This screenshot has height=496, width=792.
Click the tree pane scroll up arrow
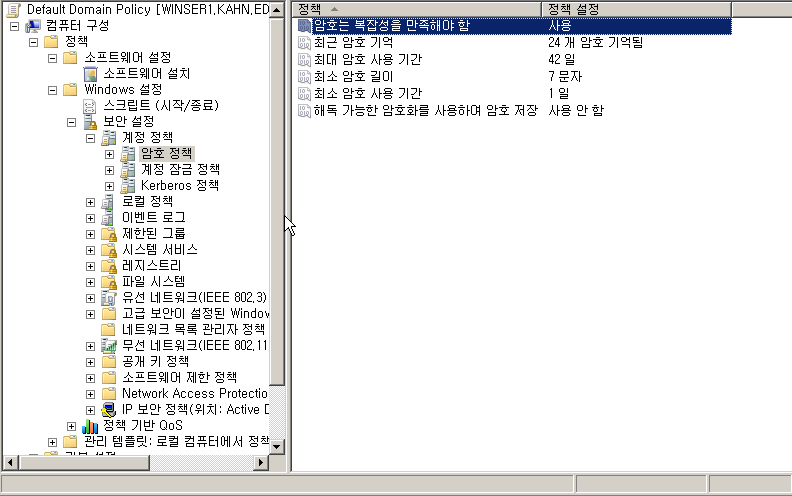click(277, 10)
